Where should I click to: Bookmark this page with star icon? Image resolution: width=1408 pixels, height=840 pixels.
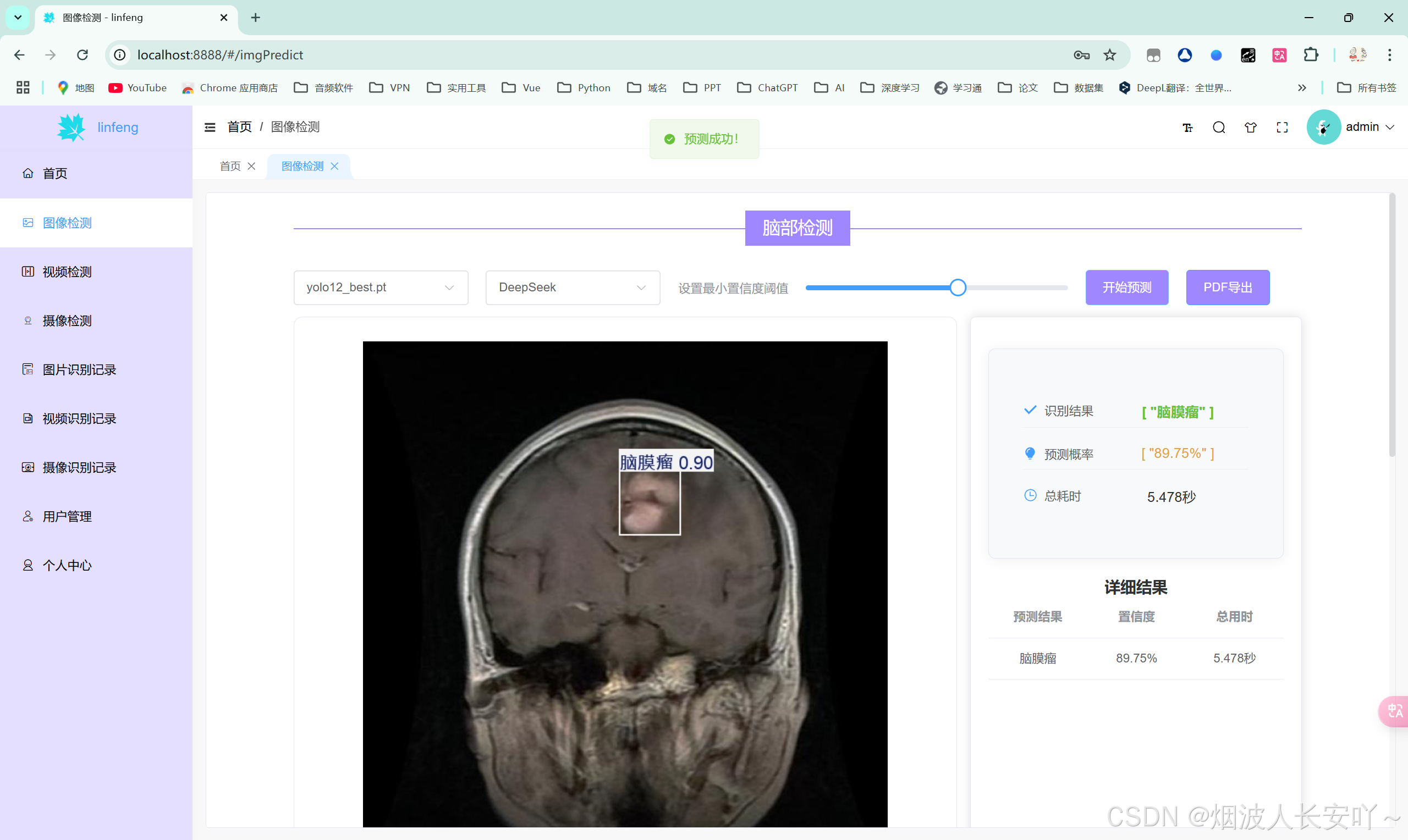1109,55
